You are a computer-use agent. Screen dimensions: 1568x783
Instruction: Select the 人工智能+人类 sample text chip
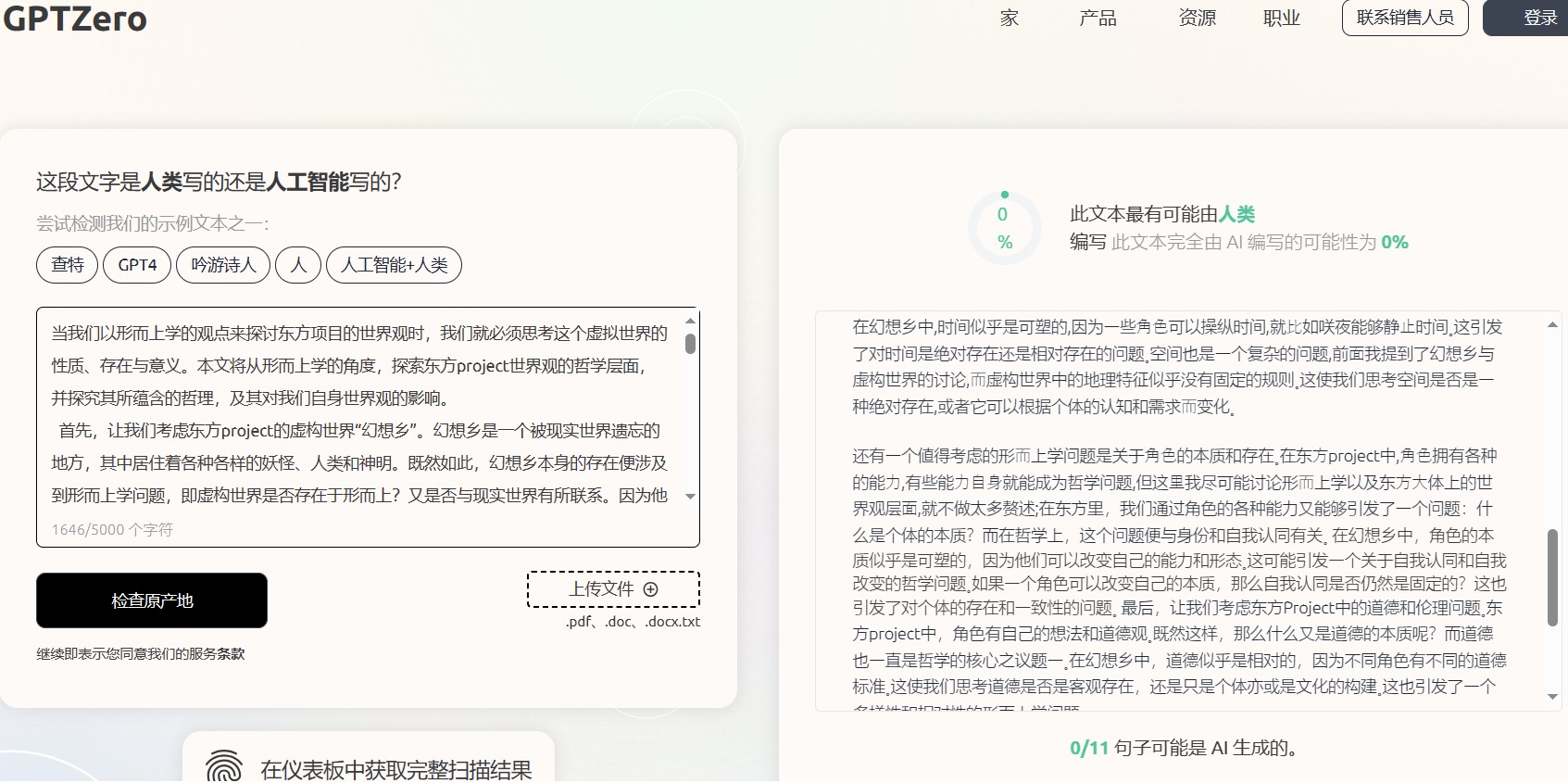(395, 265)
